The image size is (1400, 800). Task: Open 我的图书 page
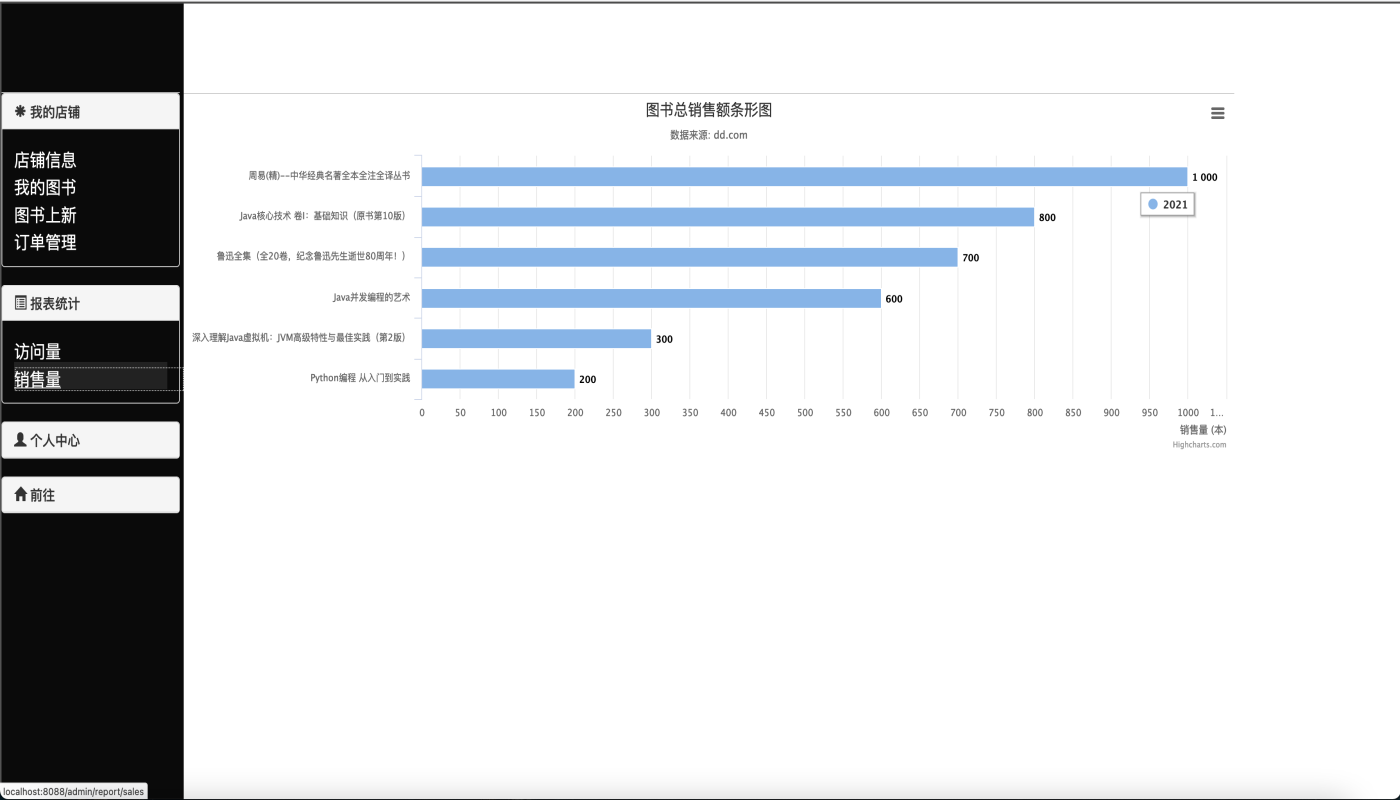[x=45, y=187]
